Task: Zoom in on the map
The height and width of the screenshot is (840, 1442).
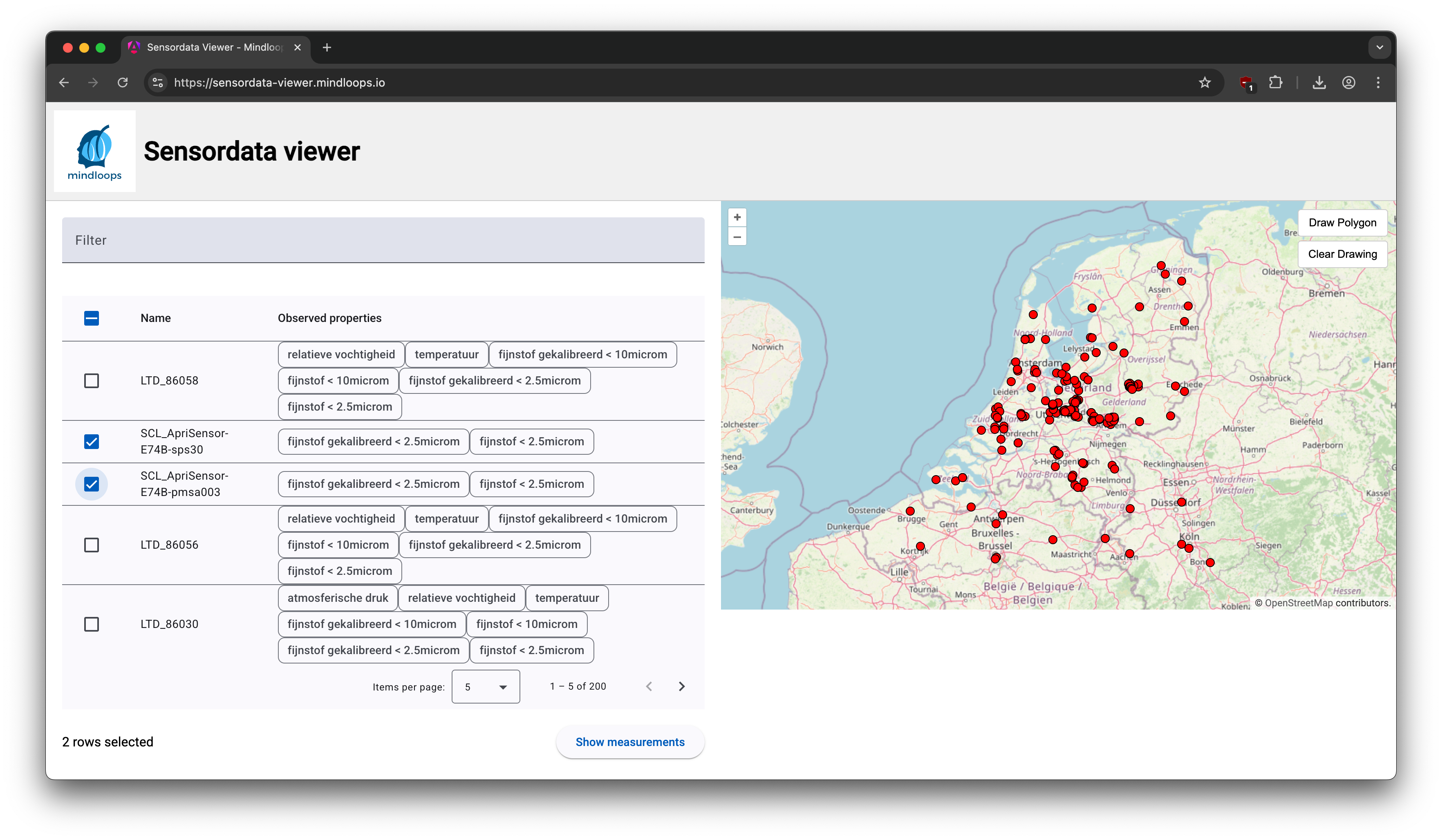Action: click(737, 217)
